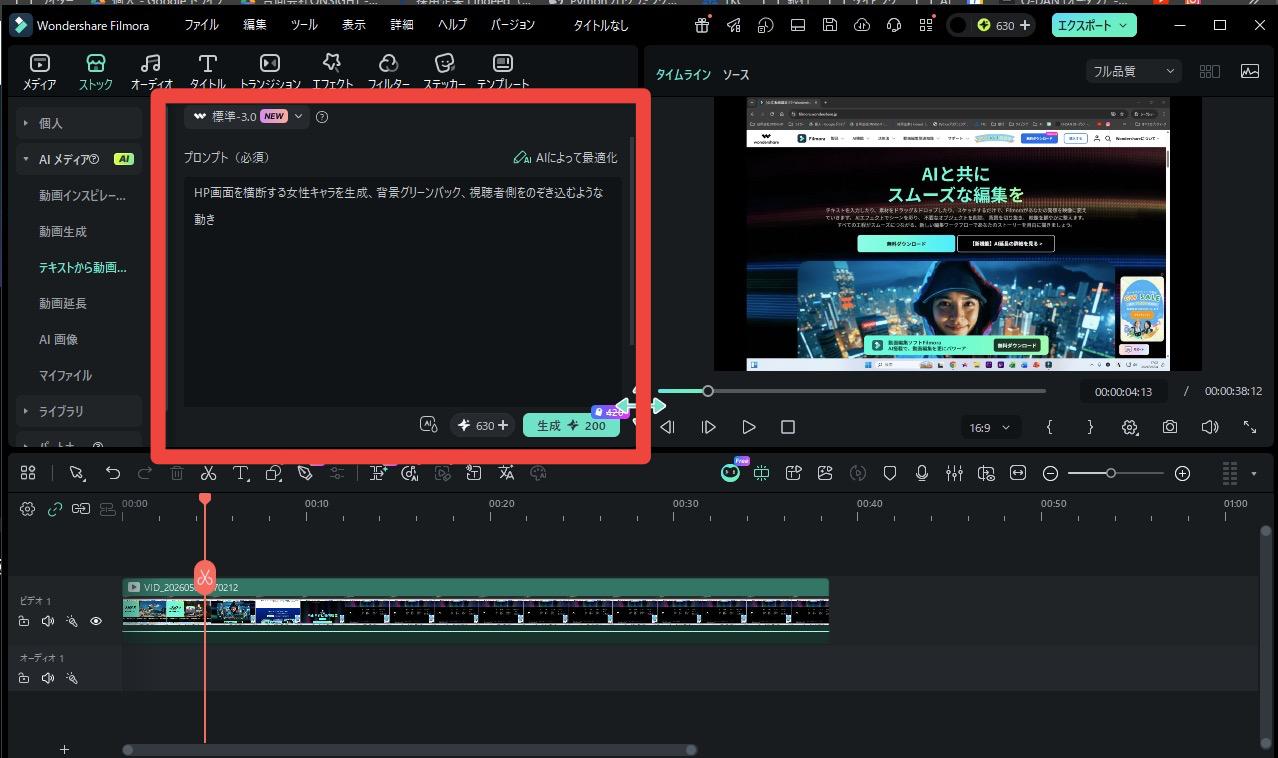Image resolution: width=1278 pixels, height=758 pixels.
Task: Open the 標準-3.0 model dropdown
Action: click(x=247, y=116)
